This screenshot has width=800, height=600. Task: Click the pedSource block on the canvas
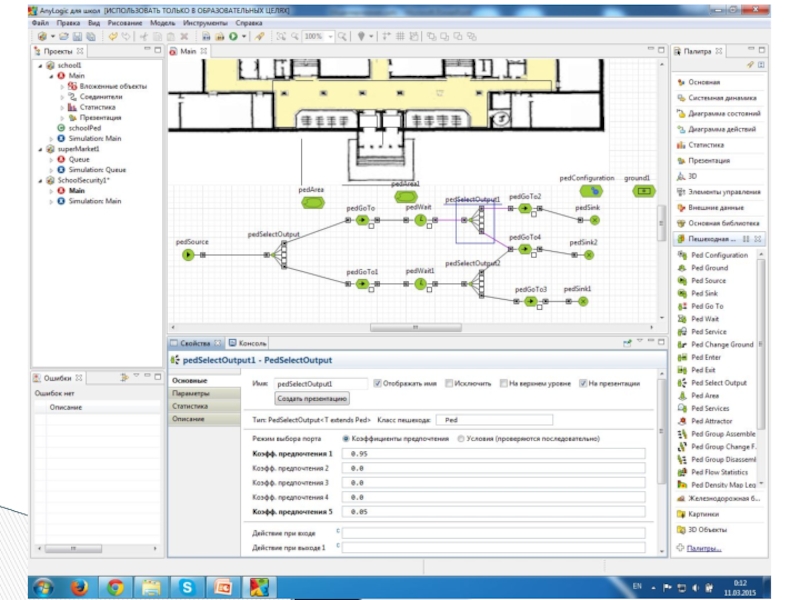pos(187,255)
